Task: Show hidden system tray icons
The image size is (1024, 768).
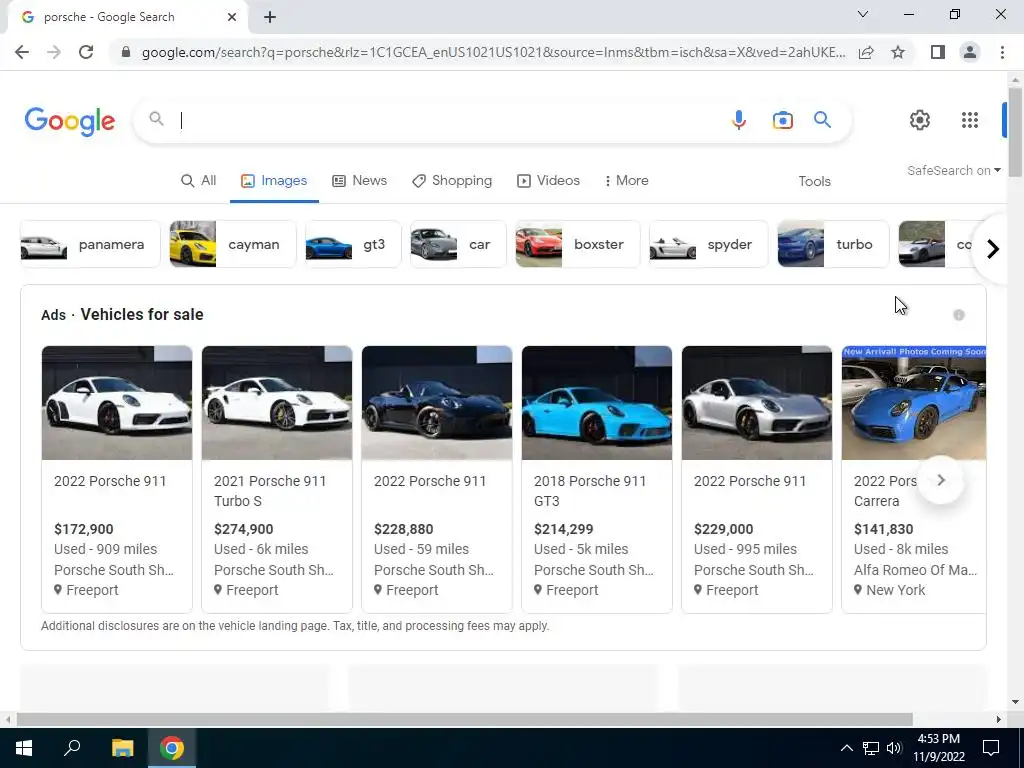Action: click(x=846, y=748)
